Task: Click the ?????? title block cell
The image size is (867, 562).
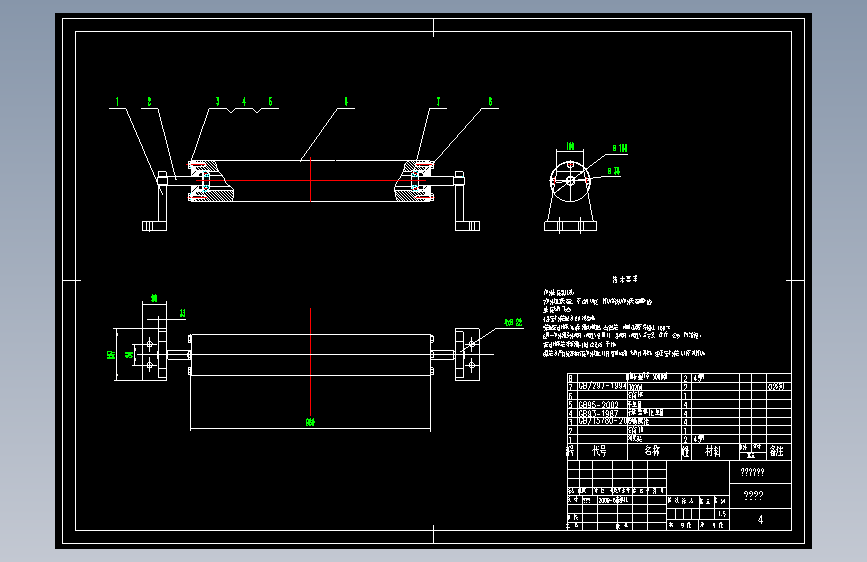Action: click(x=760, y=472)
